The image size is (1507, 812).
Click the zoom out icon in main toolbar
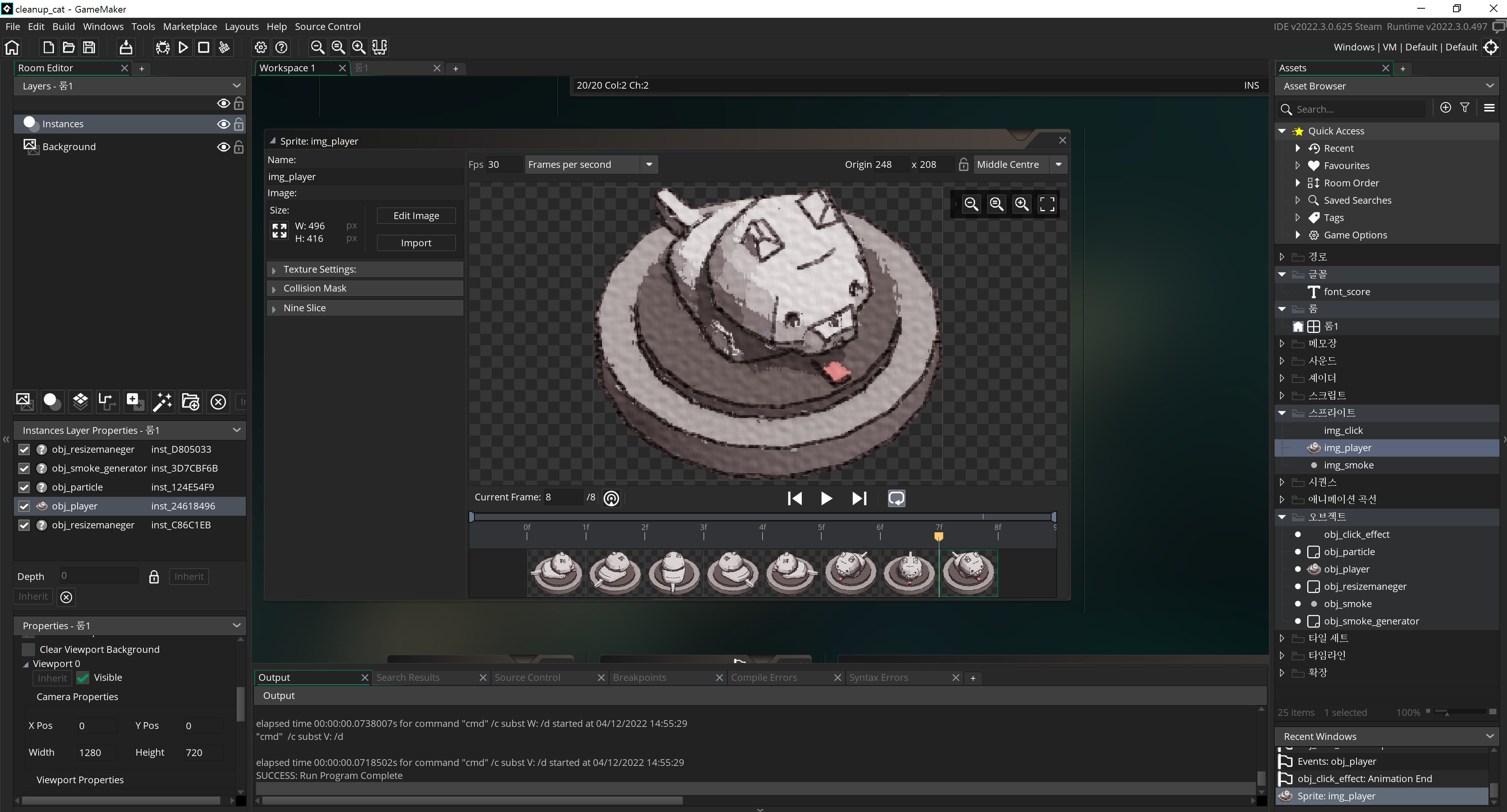(318, 47)
